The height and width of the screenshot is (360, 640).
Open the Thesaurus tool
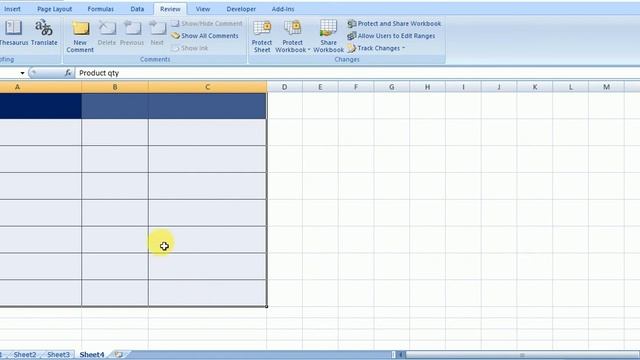coord(13,33)
